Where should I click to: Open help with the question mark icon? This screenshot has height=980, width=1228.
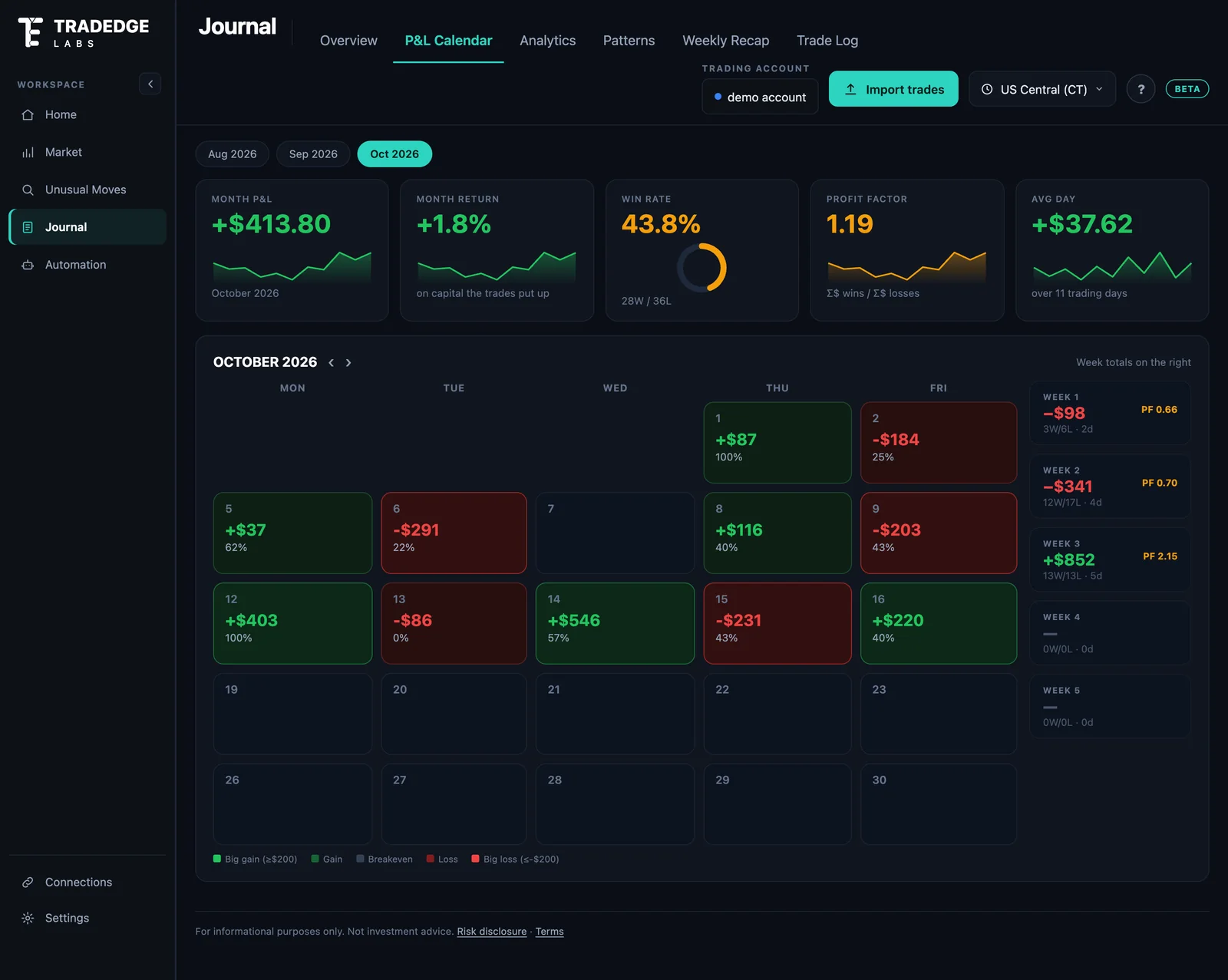click(1141, 89)
